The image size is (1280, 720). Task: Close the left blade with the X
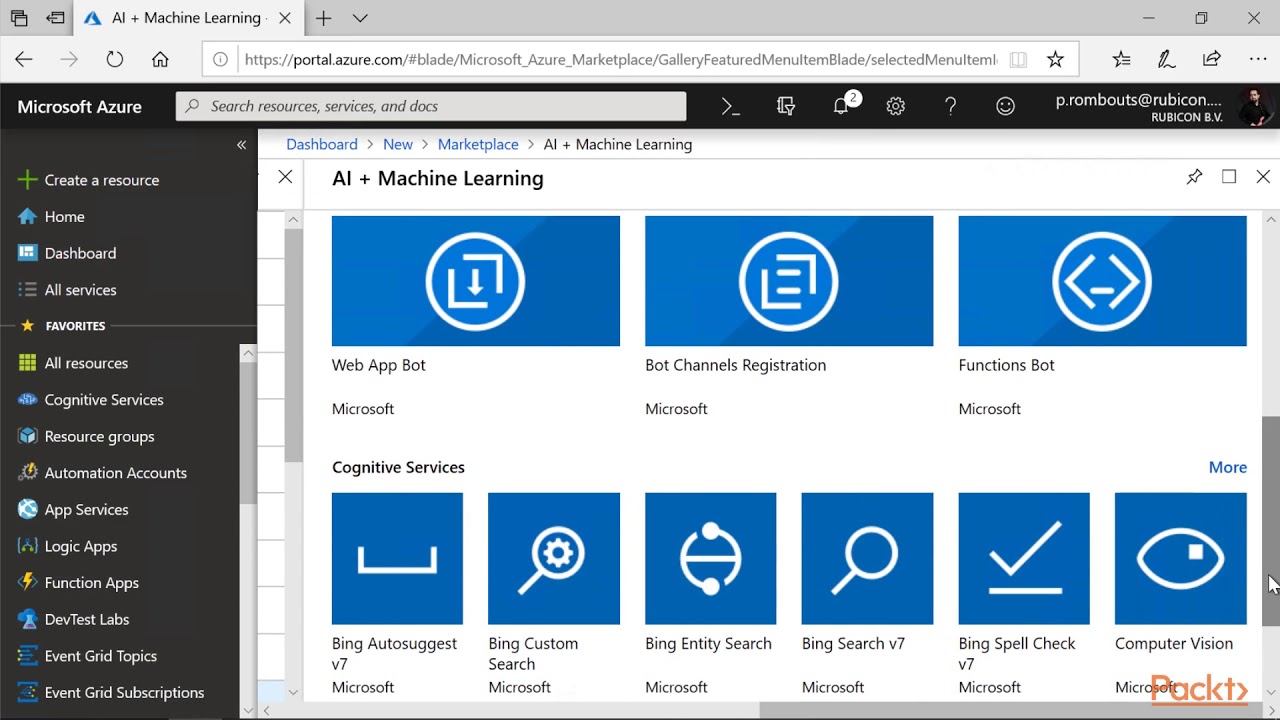point(285,177)
